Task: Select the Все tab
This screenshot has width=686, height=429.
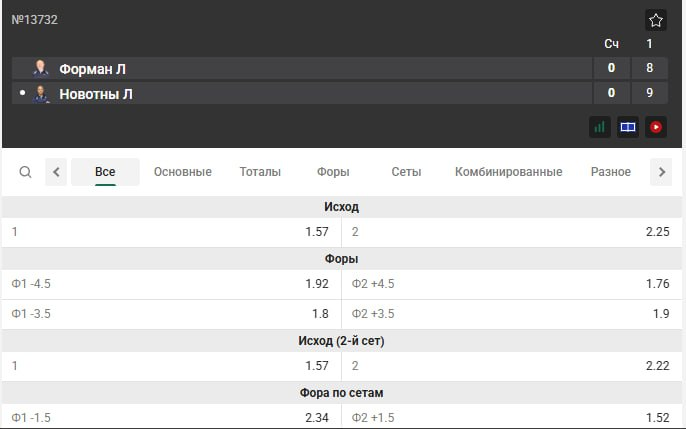Action: click(x=105, y=172)
